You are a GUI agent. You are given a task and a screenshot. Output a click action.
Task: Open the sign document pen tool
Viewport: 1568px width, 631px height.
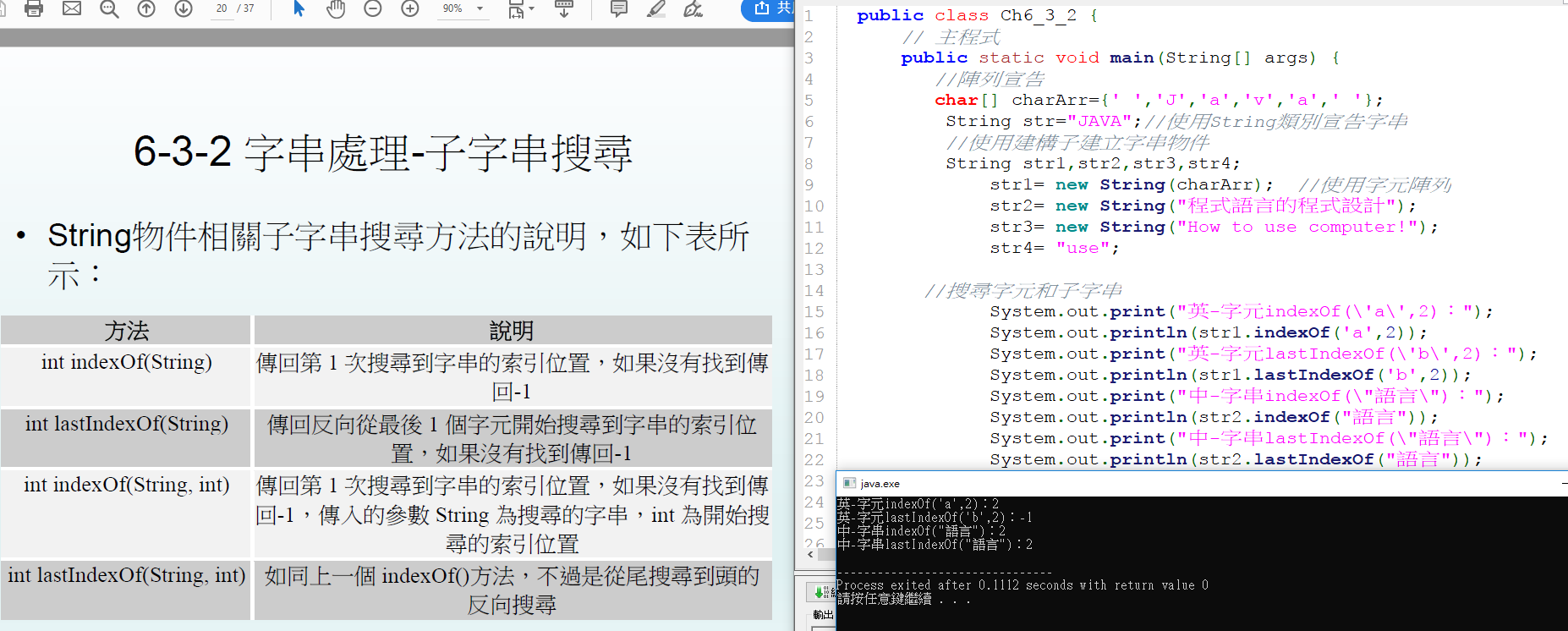tap(694, 8)
